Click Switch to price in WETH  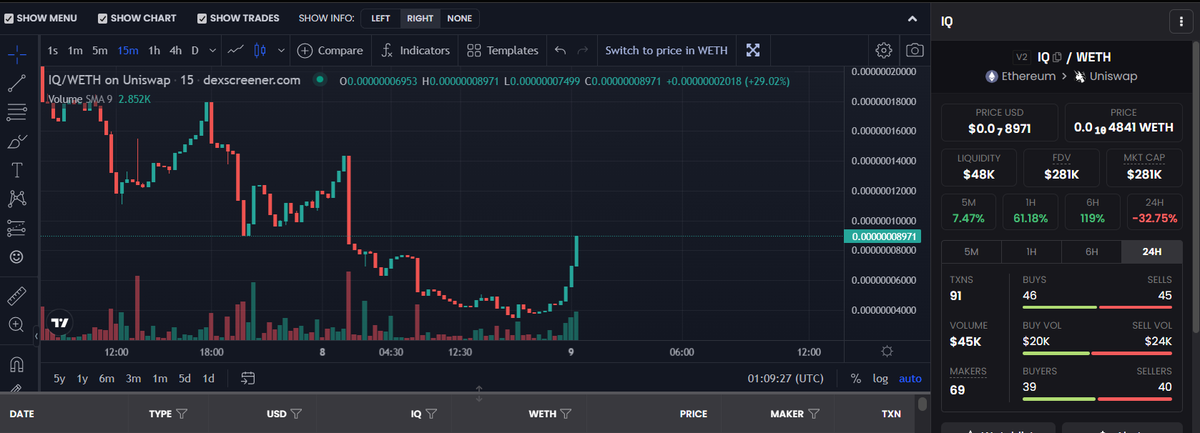tap(665, 50)
